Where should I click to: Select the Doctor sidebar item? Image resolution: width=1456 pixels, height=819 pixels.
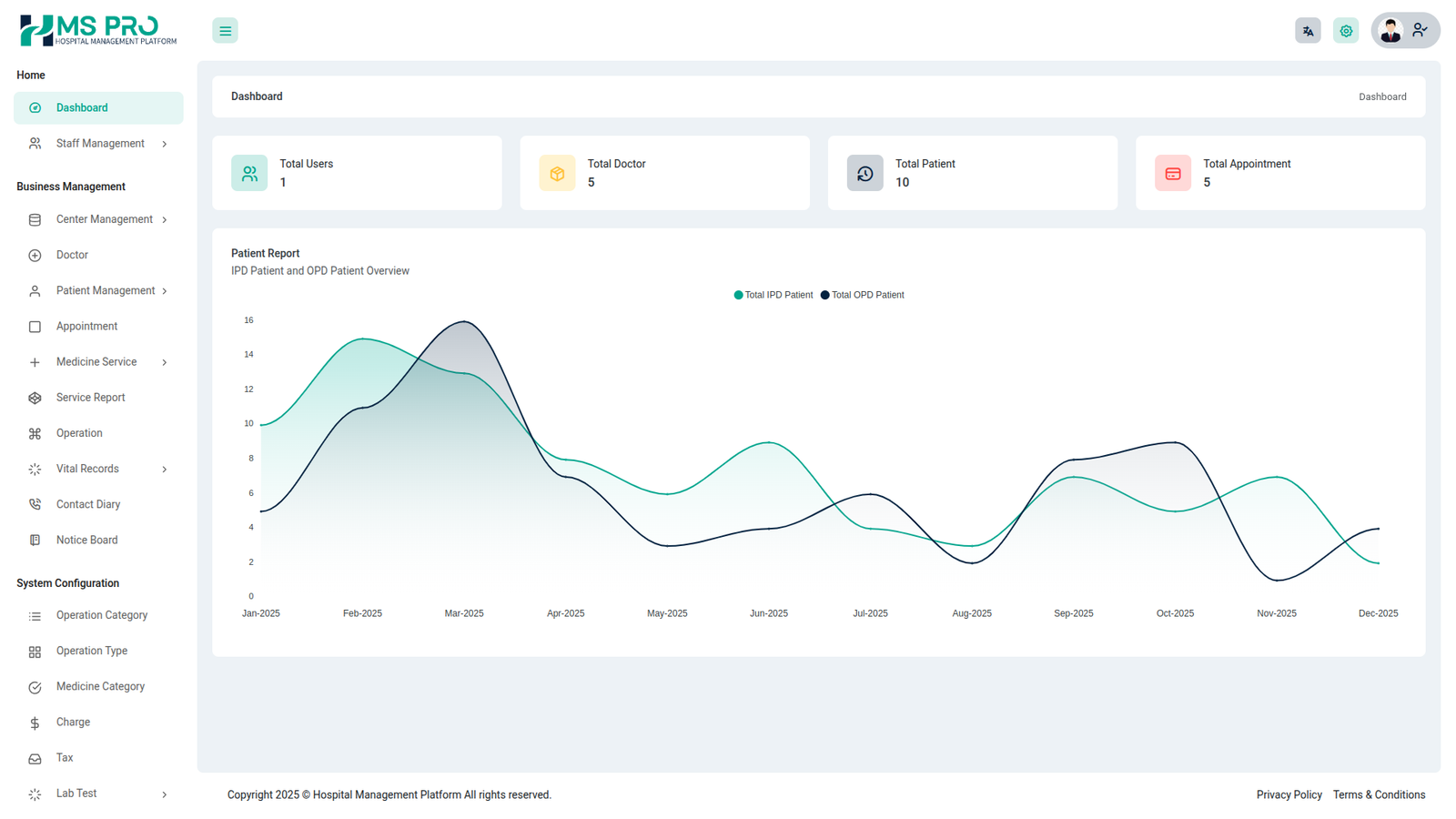(72, 256)
